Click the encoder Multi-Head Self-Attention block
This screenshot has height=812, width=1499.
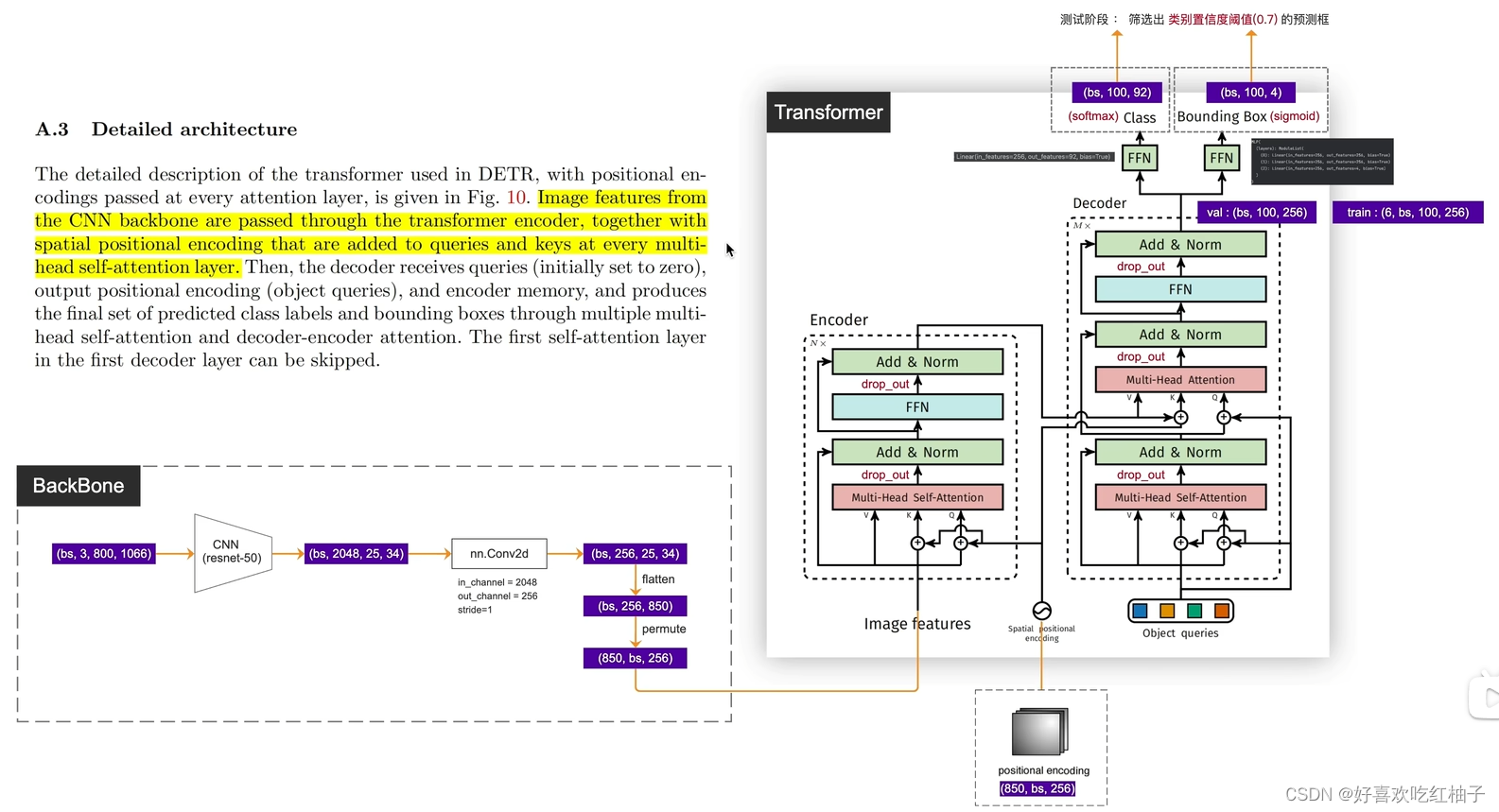pyautogui.click(x=917, y=497)
